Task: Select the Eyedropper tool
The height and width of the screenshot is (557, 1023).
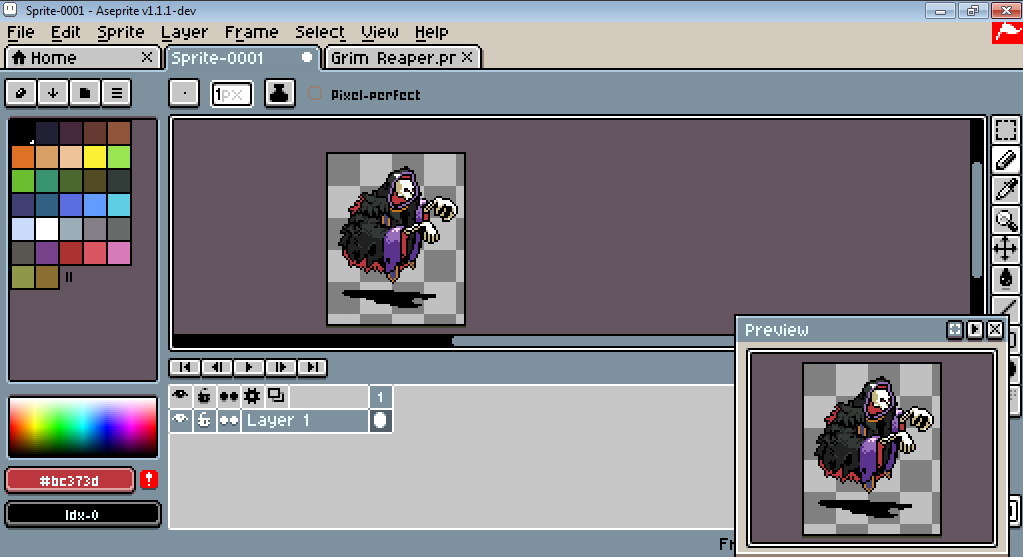Action: pyautogui.click(x=1005, y=190)
